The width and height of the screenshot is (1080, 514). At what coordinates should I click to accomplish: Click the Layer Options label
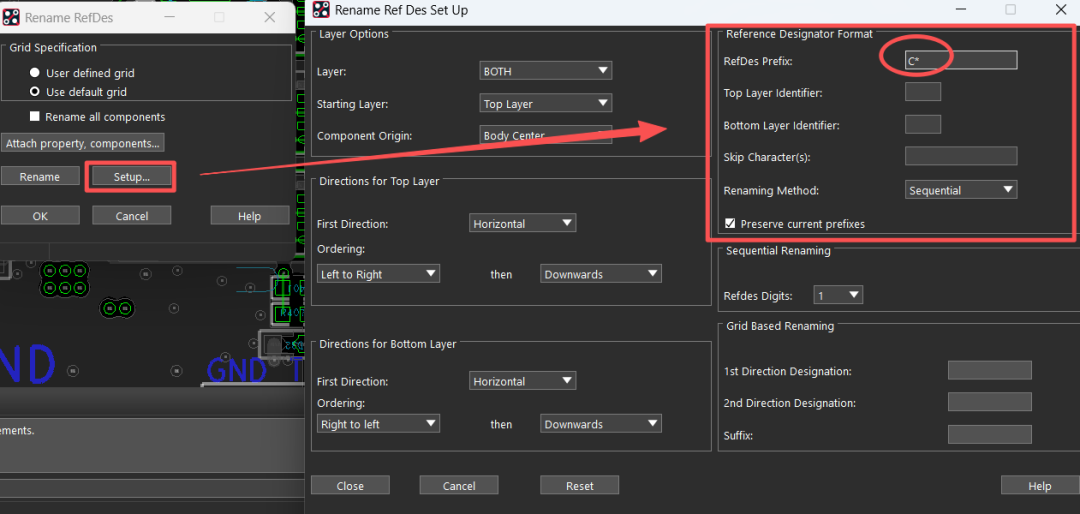(x=354, y=34)
